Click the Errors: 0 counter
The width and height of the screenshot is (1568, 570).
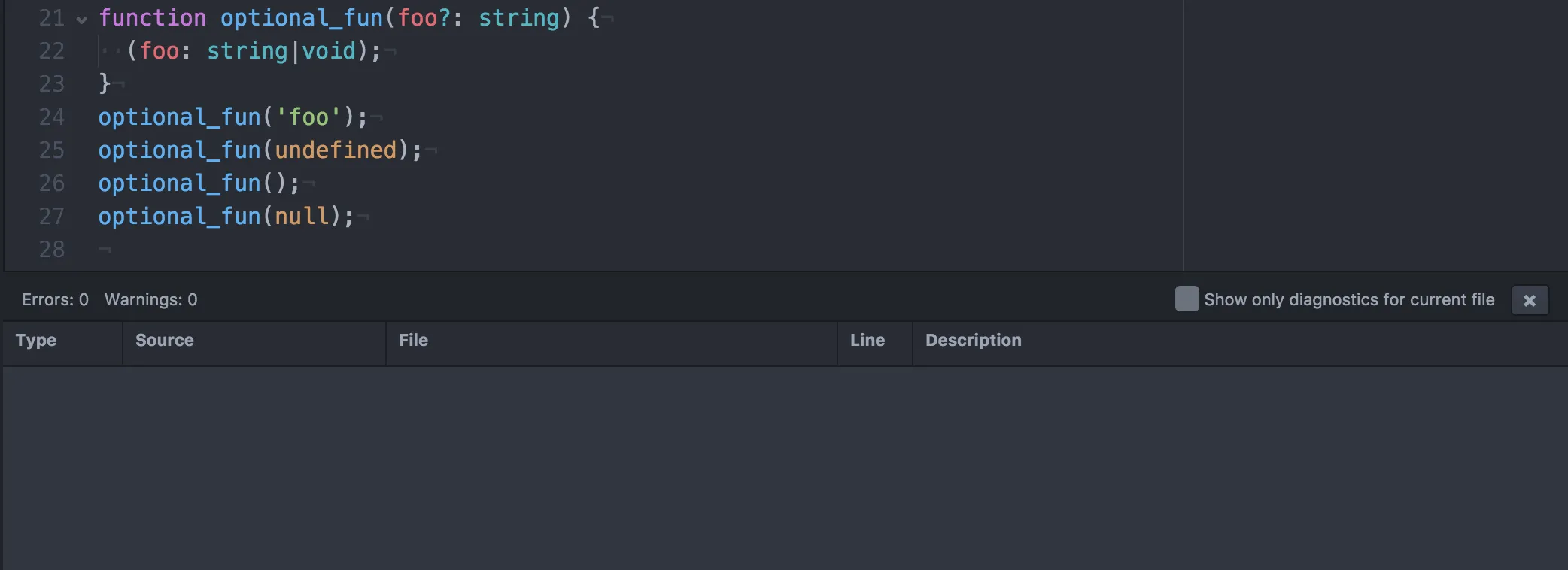55,300
